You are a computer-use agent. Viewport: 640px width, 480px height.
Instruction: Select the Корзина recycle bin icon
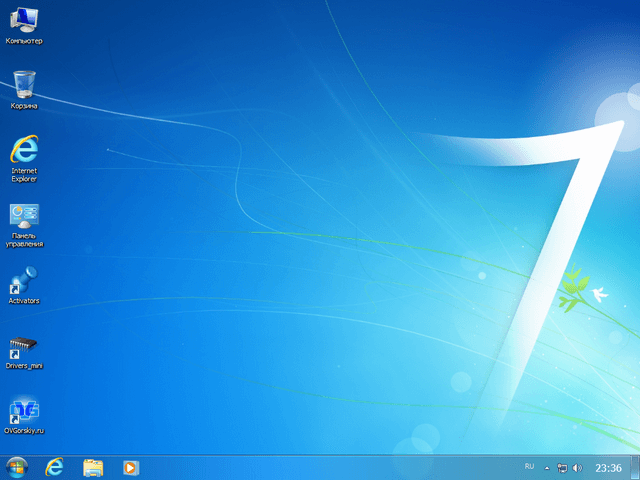pos(24,86)
